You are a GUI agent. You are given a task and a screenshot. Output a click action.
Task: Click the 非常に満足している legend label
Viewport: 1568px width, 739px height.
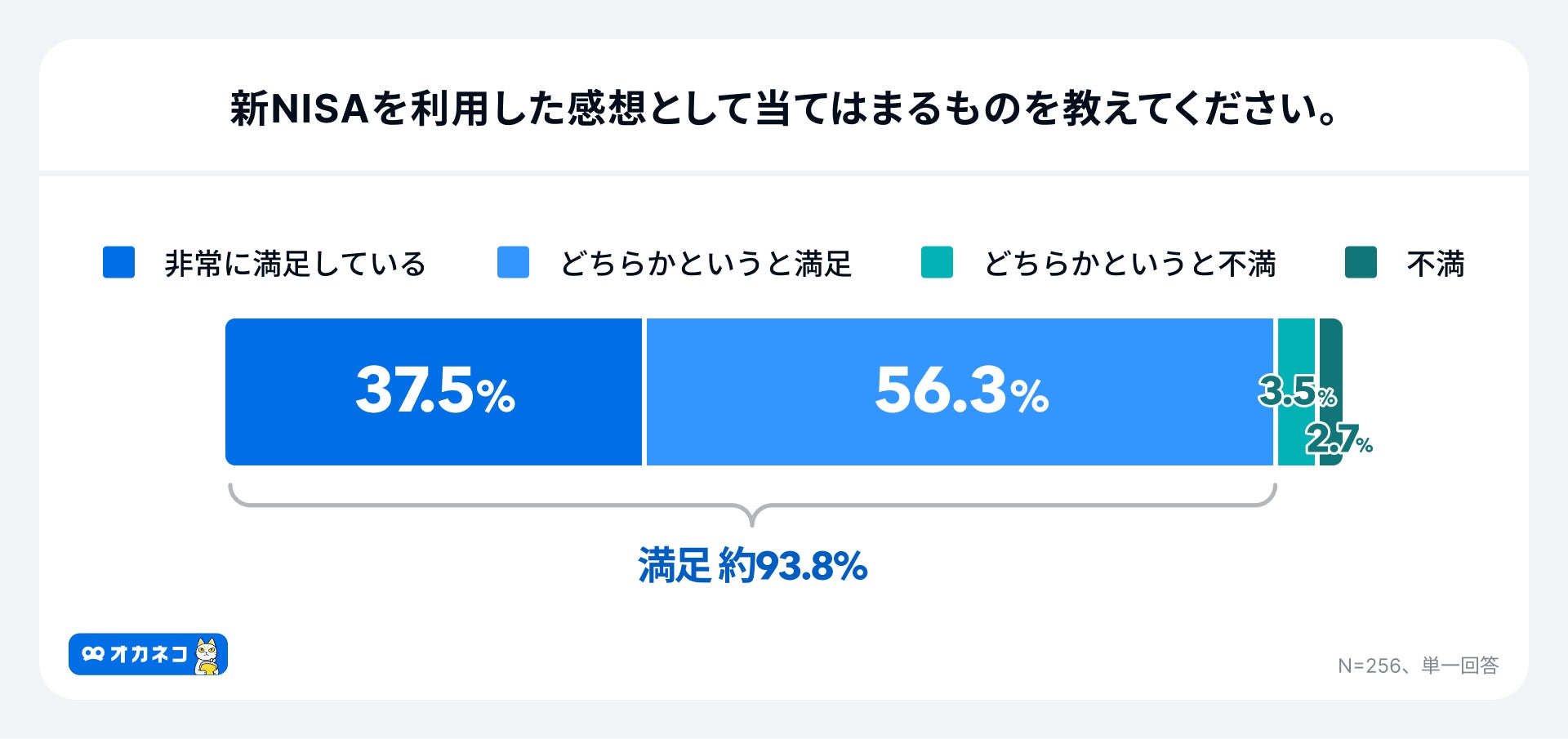(x=295, y=264)
